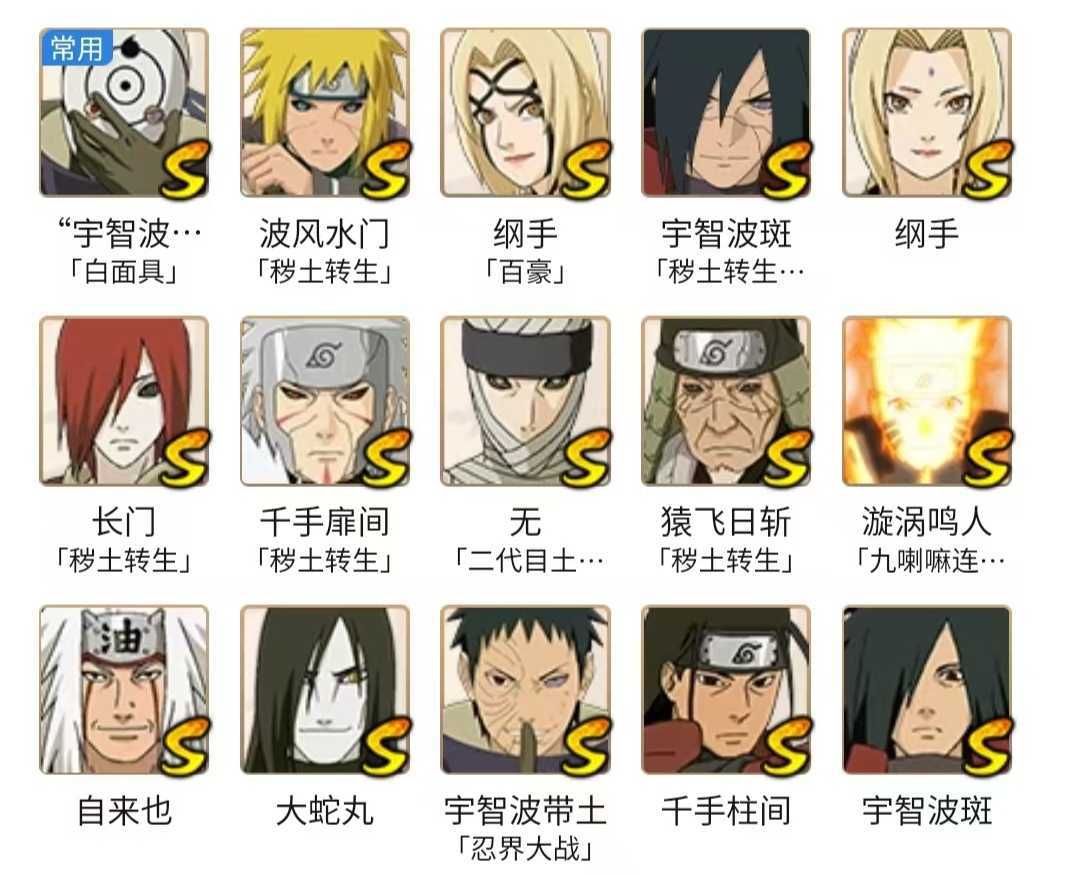This screenshot has height=877, width=1068.
Task: Select 猿飞日斩 「秽土转生」 portrait
Action: (726, 401)
